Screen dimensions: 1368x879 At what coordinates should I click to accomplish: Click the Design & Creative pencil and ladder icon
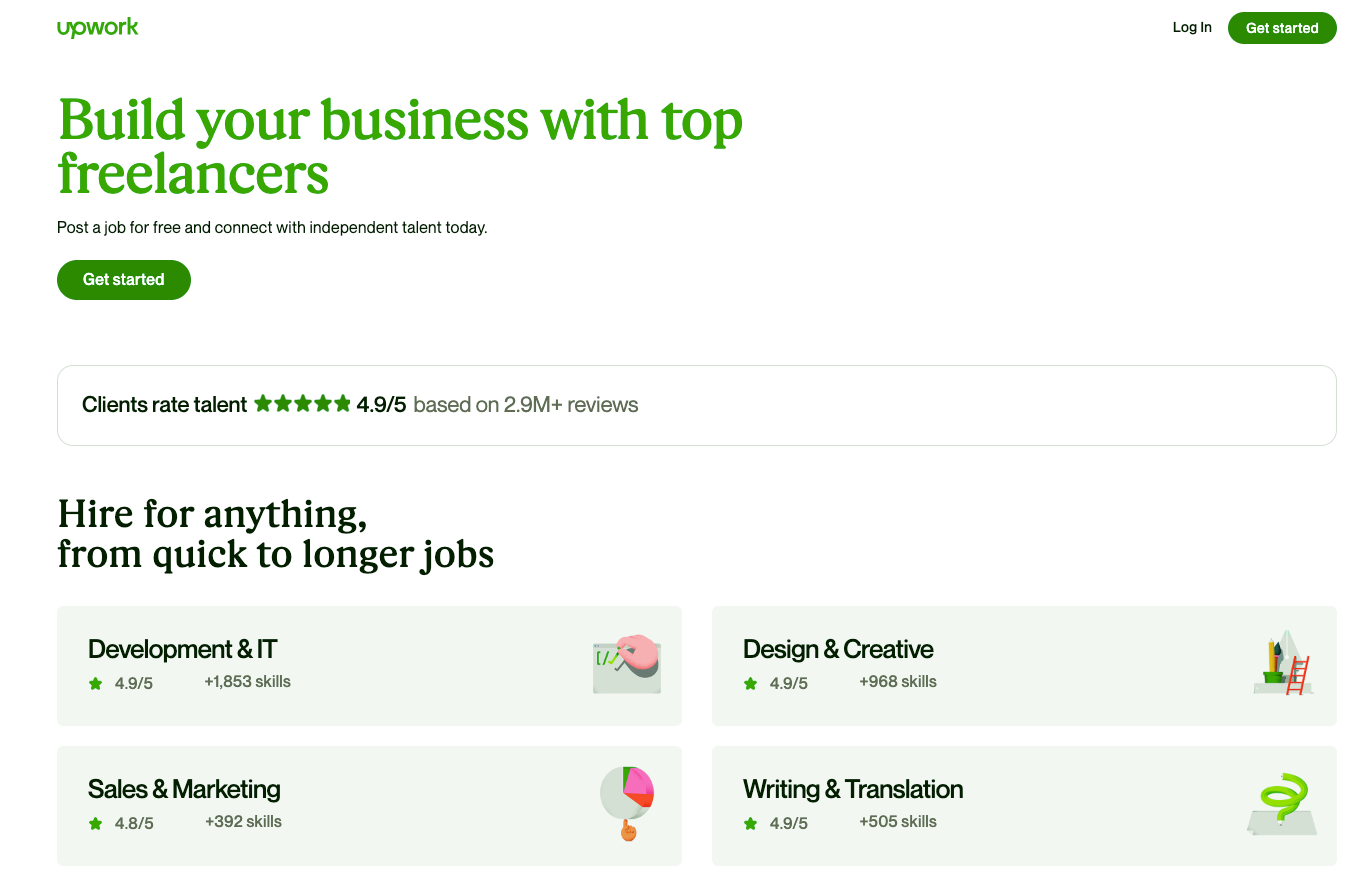click(1283, 663)
